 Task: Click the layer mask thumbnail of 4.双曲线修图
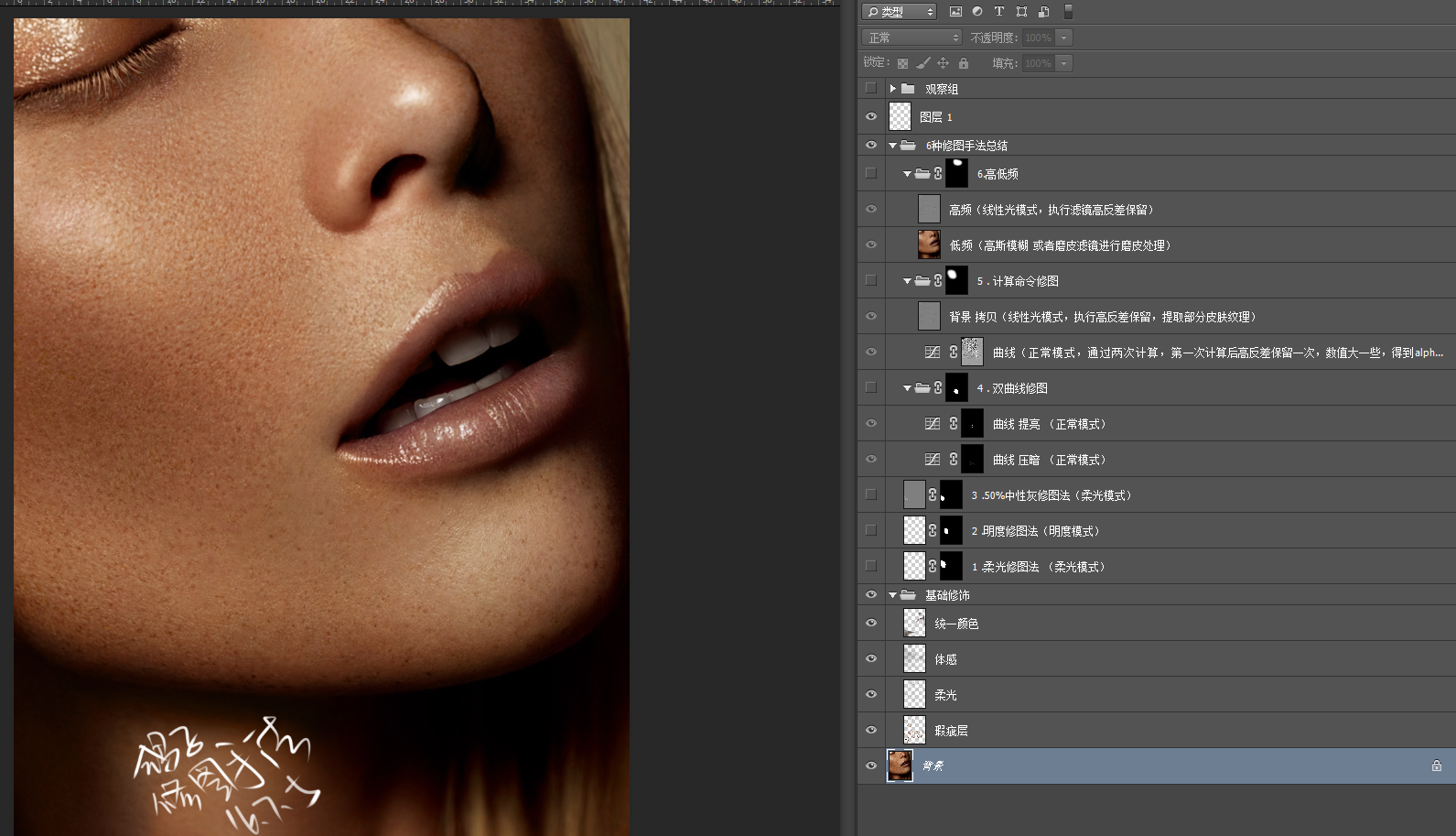click(x=956, y=388)
